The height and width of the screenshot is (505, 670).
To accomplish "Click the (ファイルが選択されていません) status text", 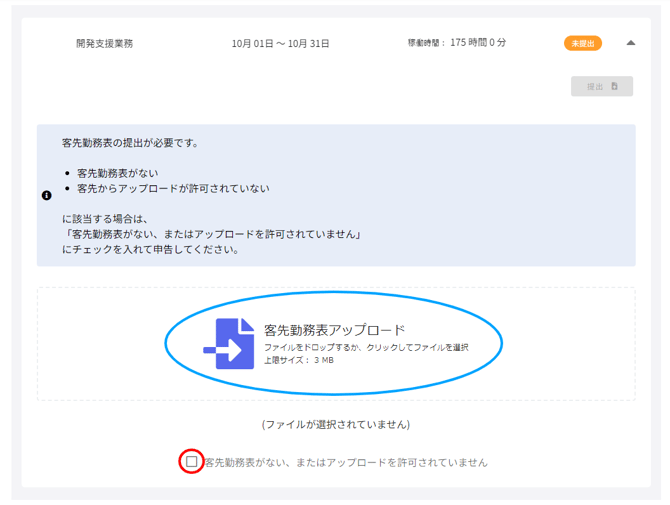I will (336, 424).
